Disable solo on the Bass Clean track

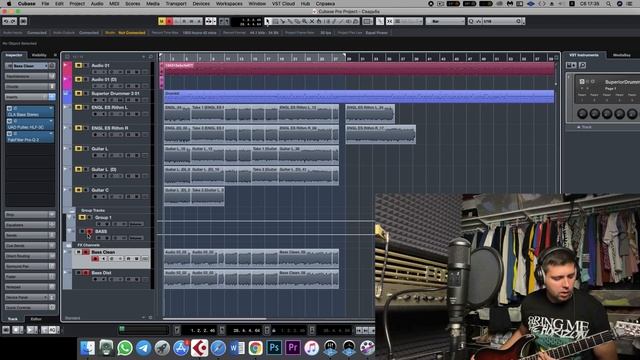pyautogui.click(x=86, y=252)
